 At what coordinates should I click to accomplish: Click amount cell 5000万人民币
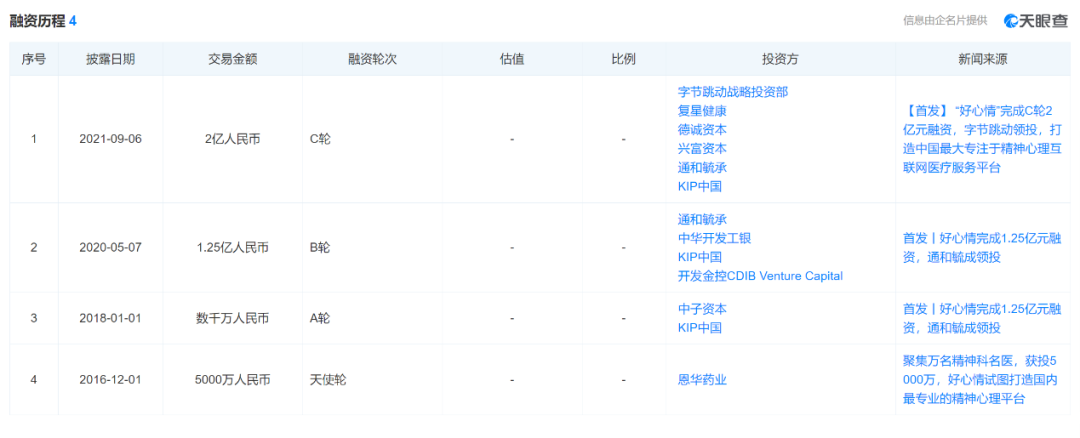point(233,379)
